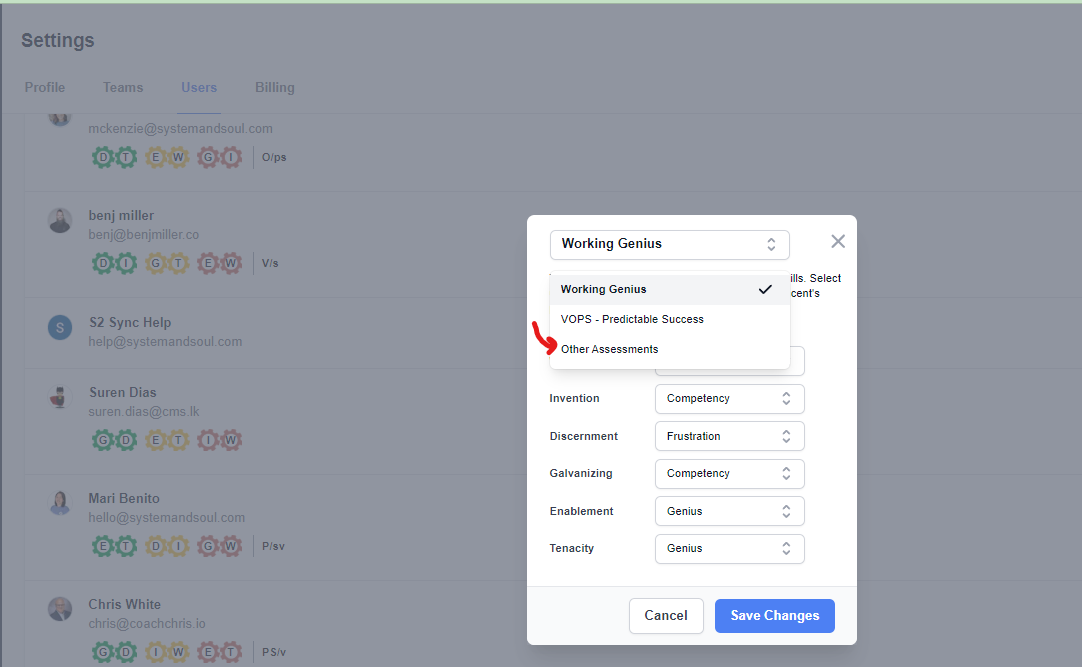Click yellow I gear in Chris White's row
Viewport: 1082px width, 667px height.
pyautogui.click(x=156, y=652)
